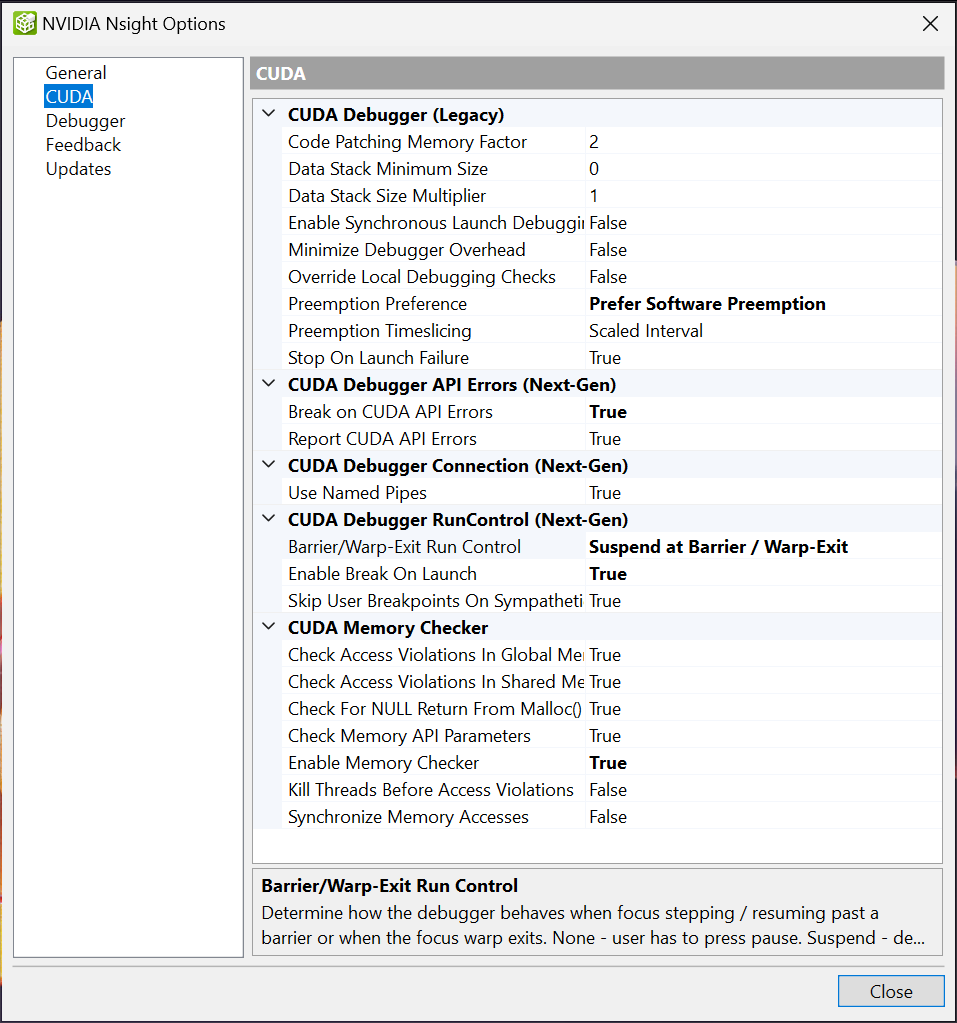Open the Debugger options page
Viewport: 957px width, 1023px height.
pos(85,121)
